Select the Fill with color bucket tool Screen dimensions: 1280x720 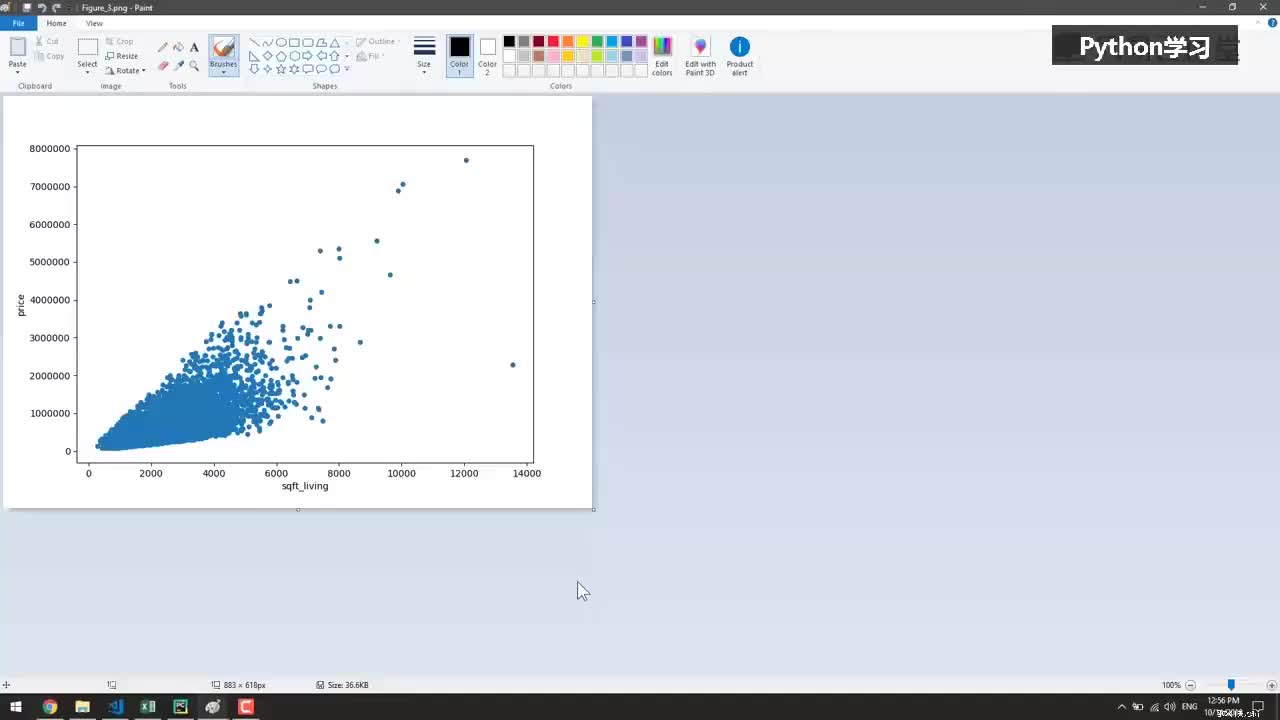coord(178,47)
